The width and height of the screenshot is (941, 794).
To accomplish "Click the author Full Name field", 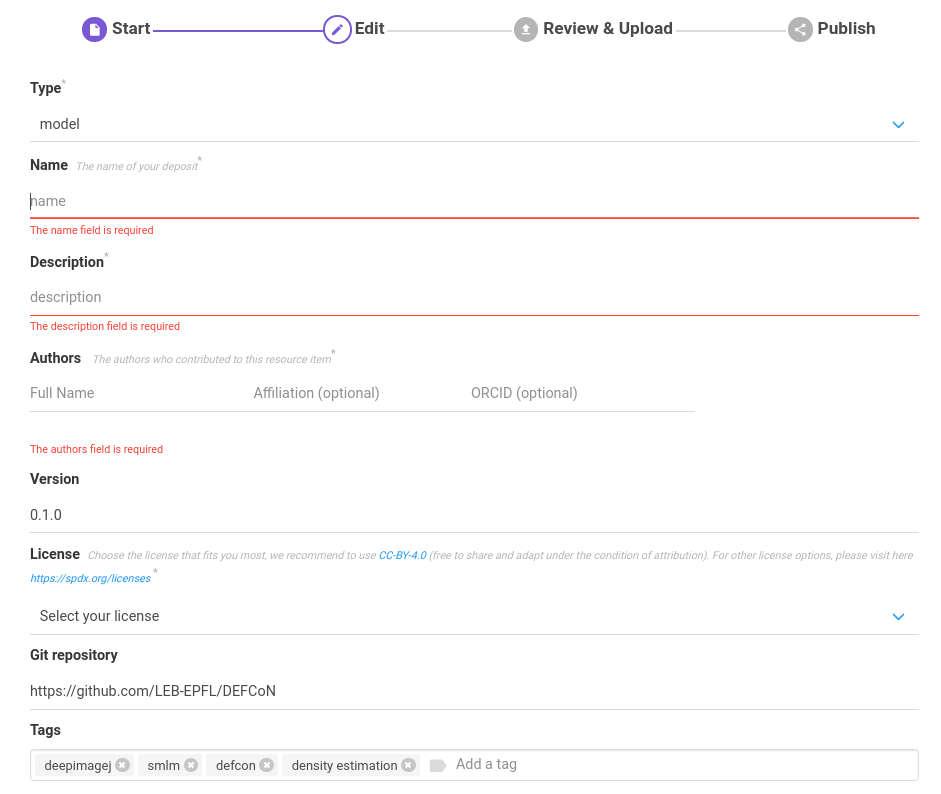I will pos(139,393).
